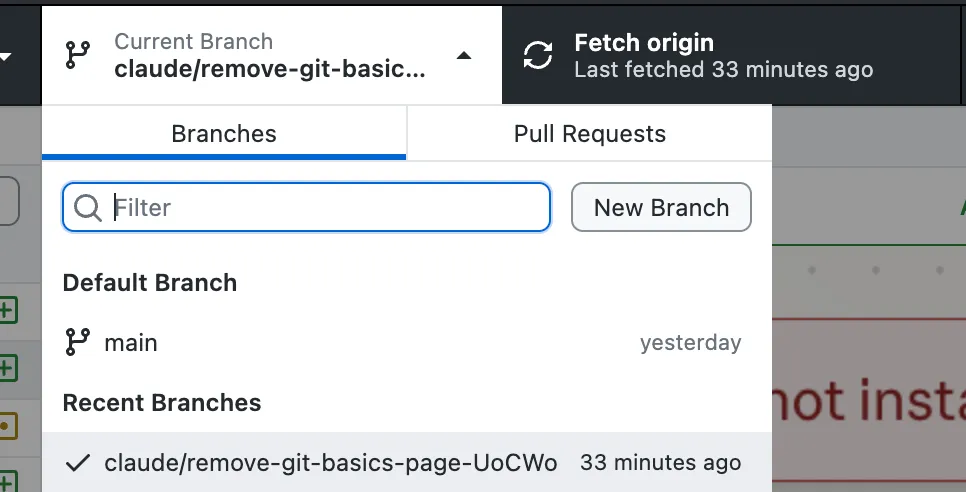
Task: Click the Fetch origin sync arrows icon
Action: pyautogui.click(x=538, y=55)
